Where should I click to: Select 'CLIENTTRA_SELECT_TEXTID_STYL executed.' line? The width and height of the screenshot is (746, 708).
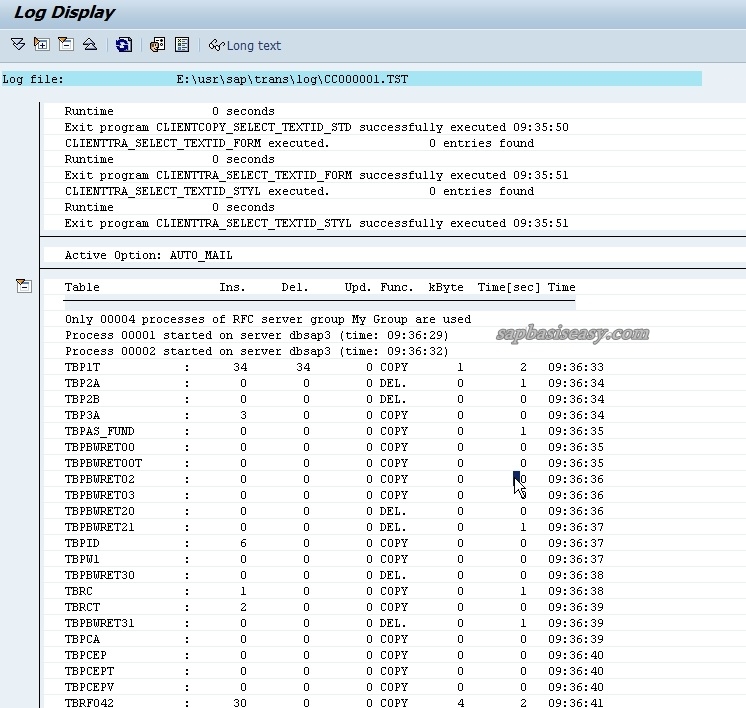pos(197,191)
